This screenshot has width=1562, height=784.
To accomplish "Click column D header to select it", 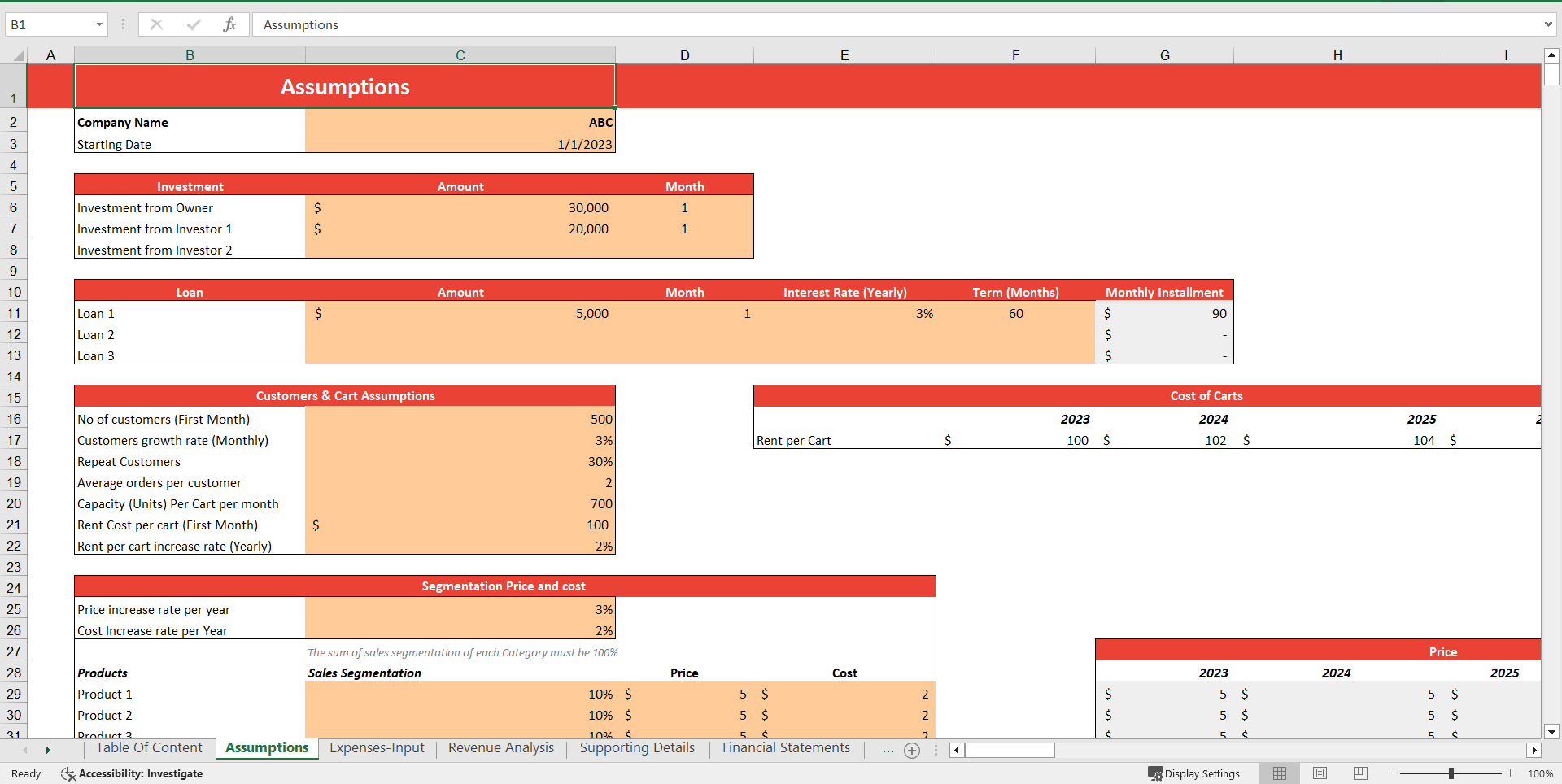I will coord(684,54).
